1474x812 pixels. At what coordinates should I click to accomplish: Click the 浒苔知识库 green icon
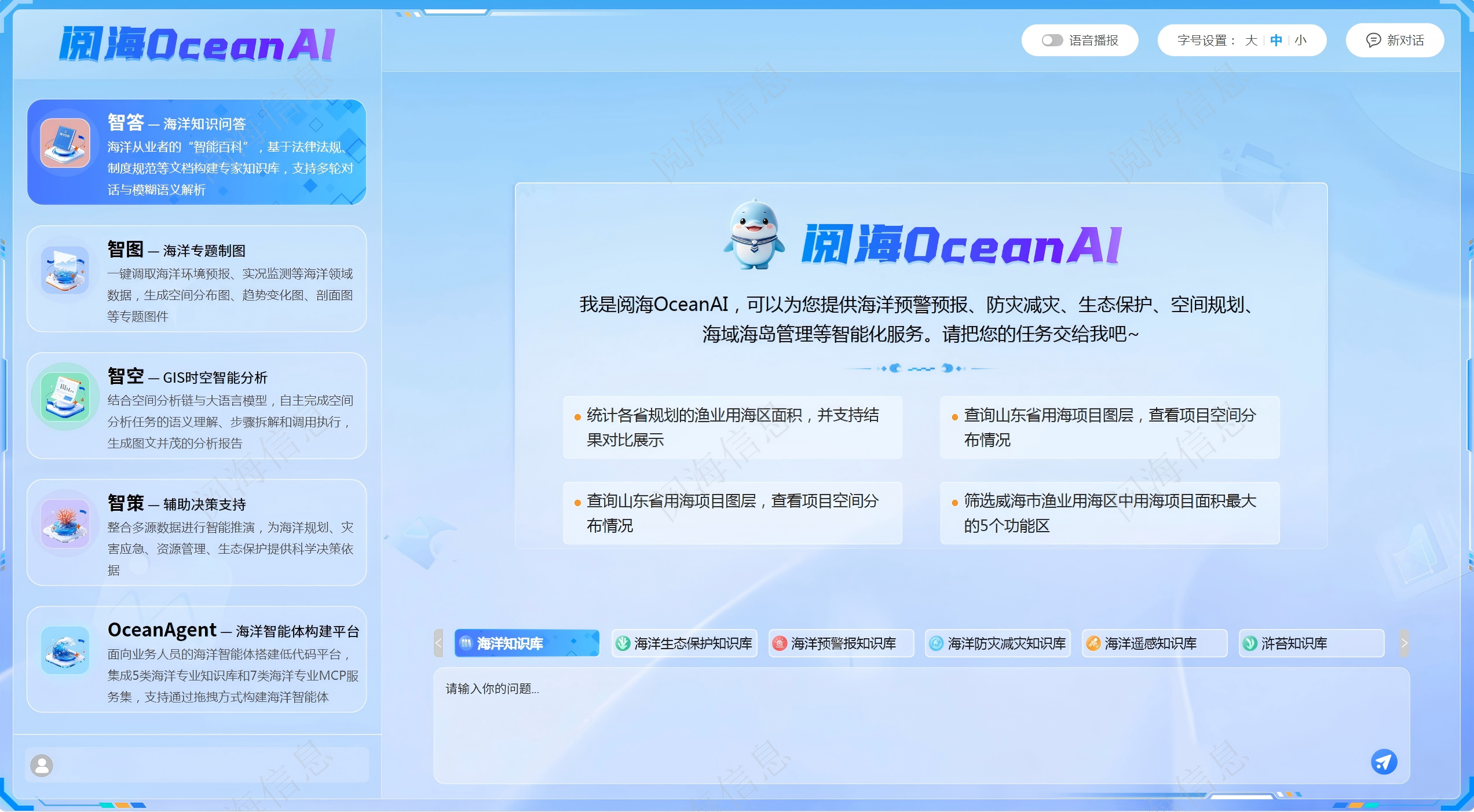(x=1250, y=643)
